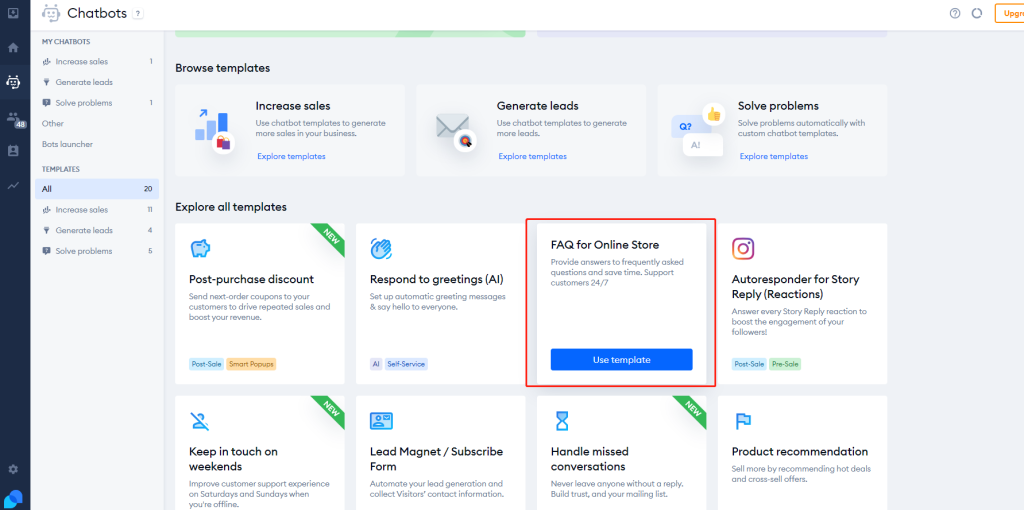Open the visitors icon with 48 badge
Image resolution: width=1024 pixels, height=510 pixels.
14,118
